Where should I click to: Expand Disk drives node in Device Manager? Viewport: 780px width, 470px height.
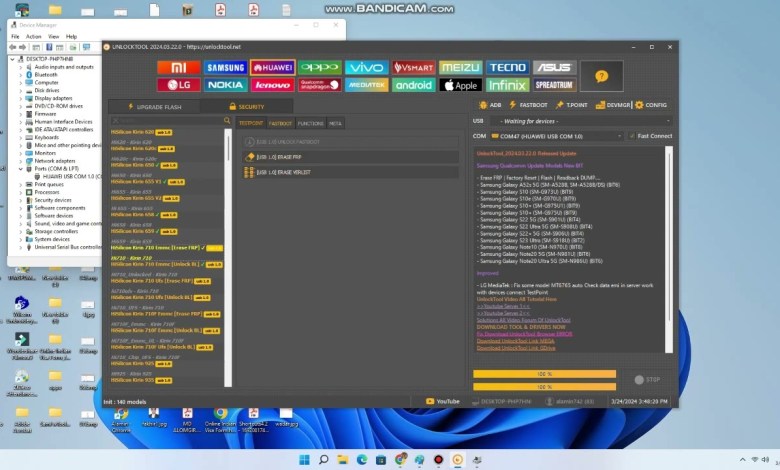21,91
